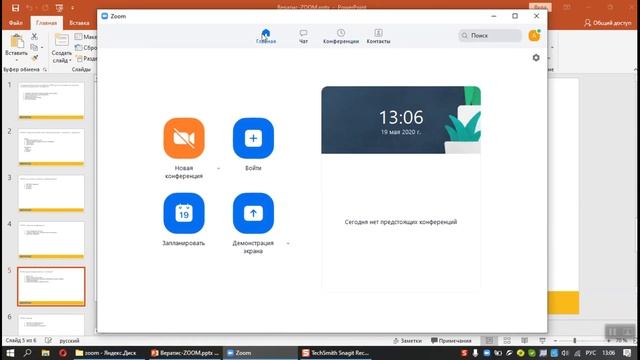Click the Создать слайд button
The image size is (640, 360).
pos(62,48)
